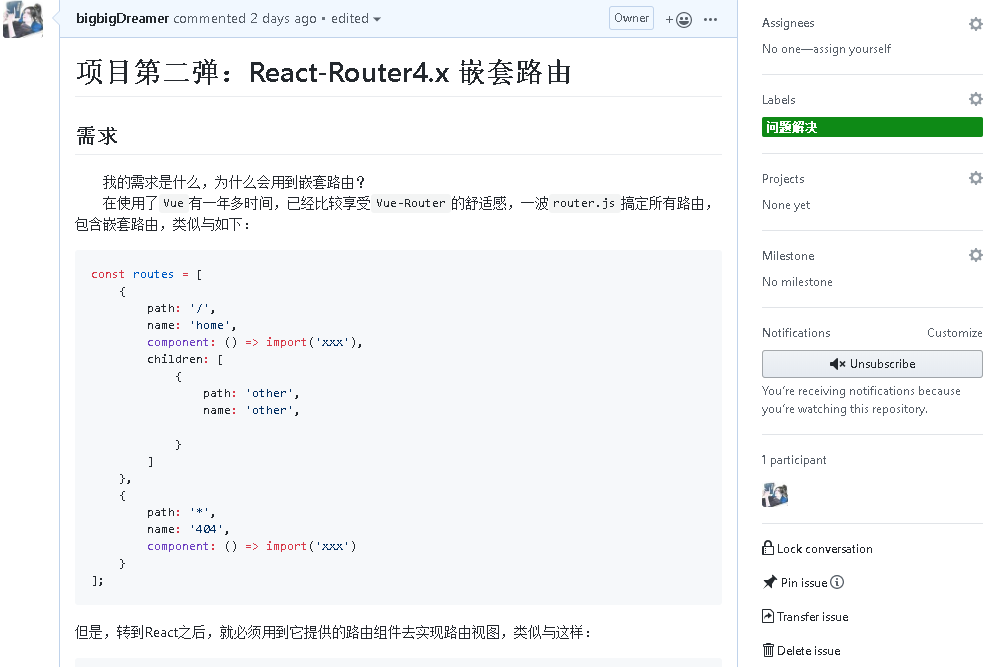This screenshot has width=995, height=667.
Task: Click the inline code 'Vue-Router'
Action: coord(411,203)
